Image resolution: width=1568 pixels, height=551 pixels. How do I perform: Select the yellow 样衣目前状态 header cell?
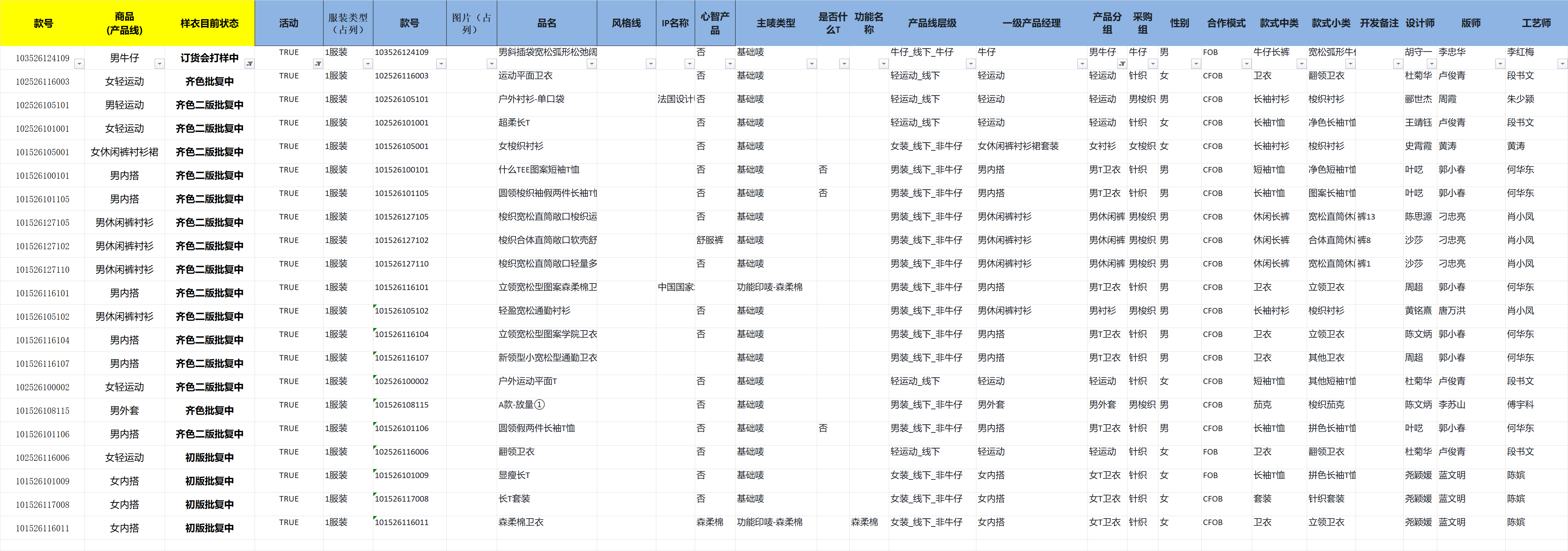209,23
